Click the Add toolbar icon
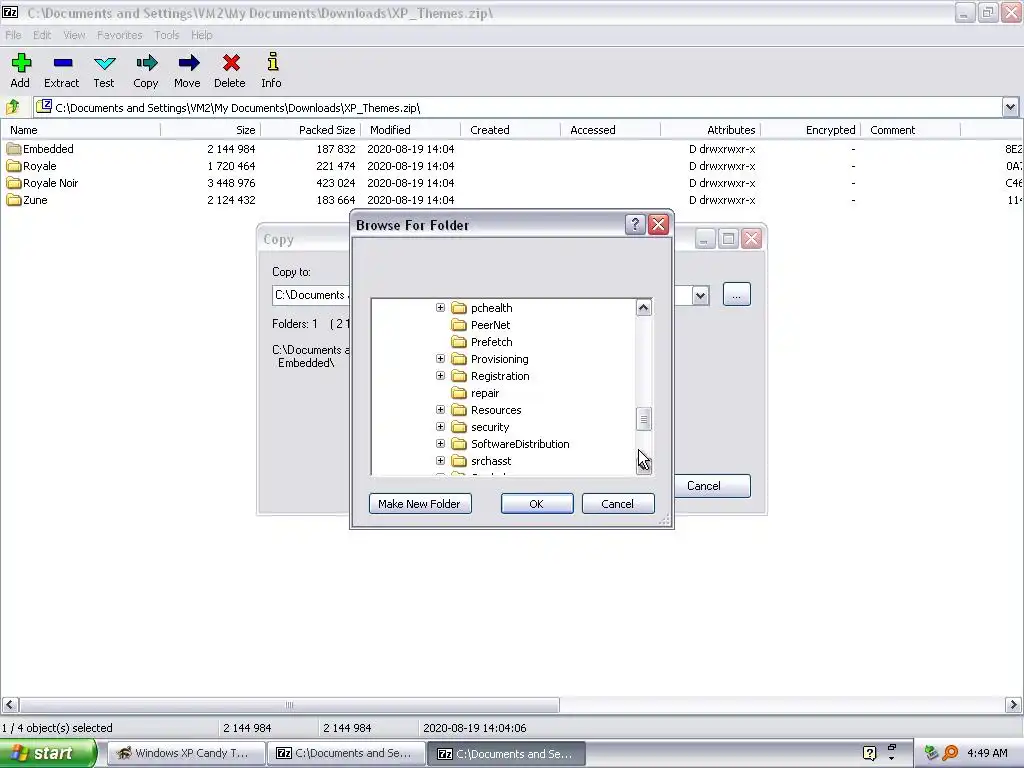The image size is (1024, 768). pyautogui.click(x=21, y=63)
